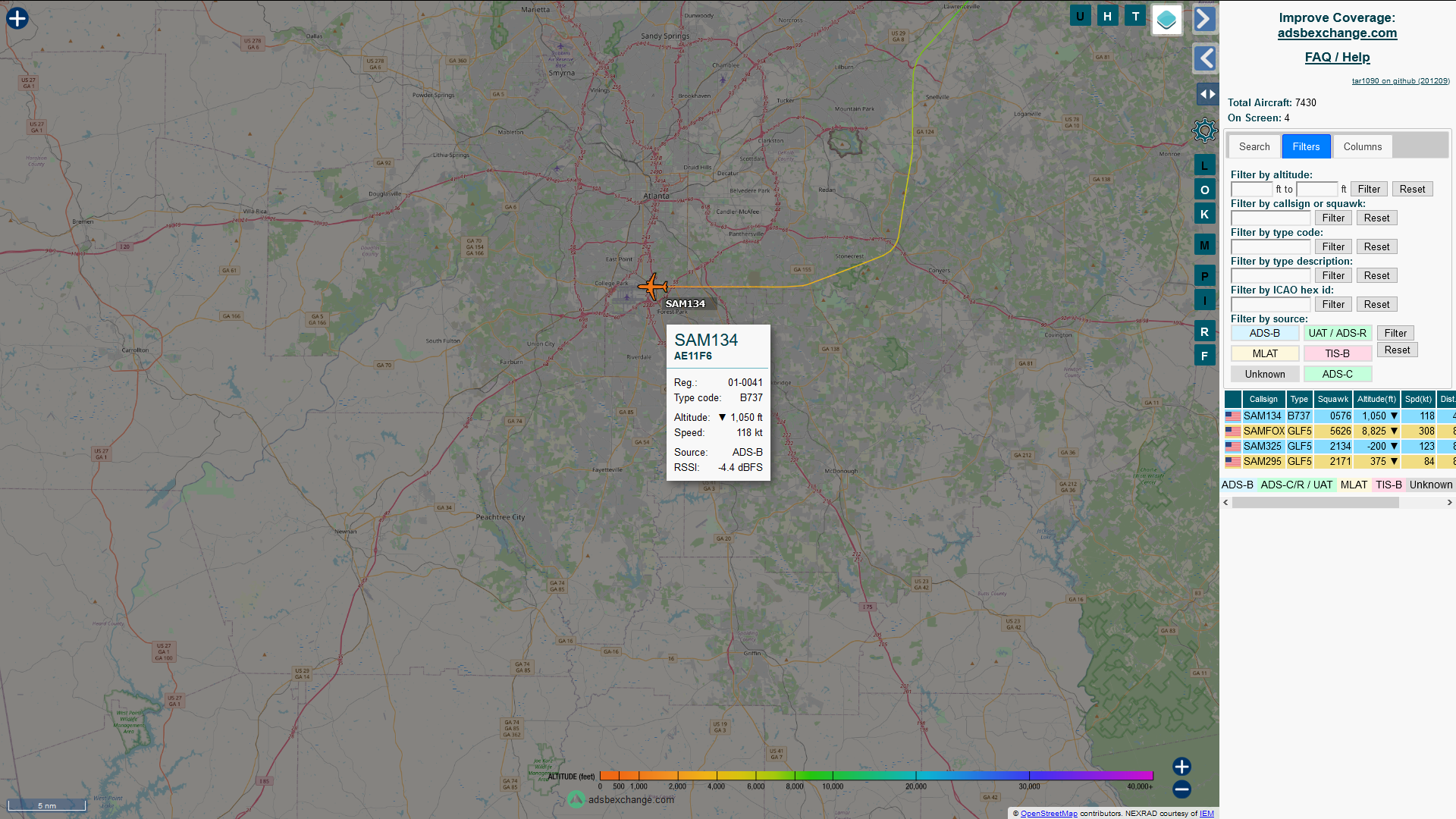Reset the ICAO hex id filter
1456x819 pixels.
click(1376, 304)
